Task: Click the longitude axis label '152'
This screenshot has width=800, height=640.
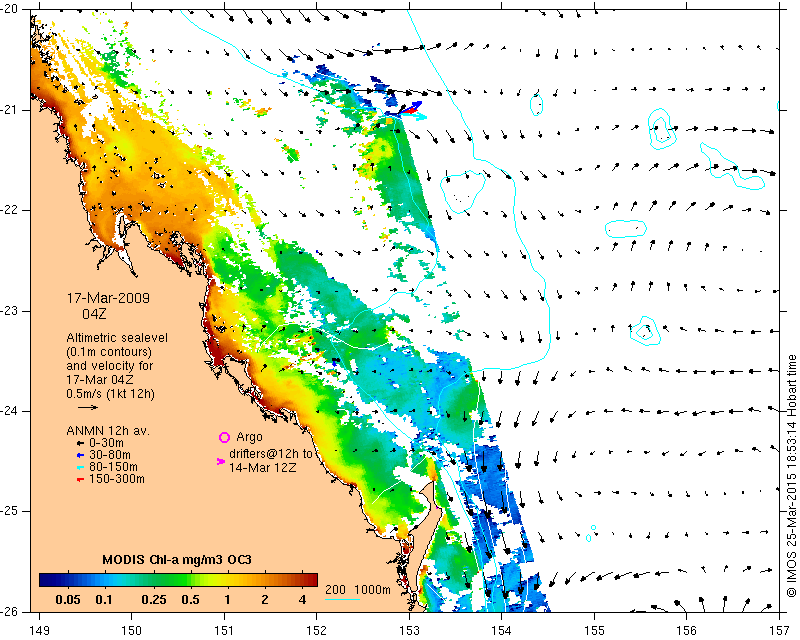Action: 317,631
